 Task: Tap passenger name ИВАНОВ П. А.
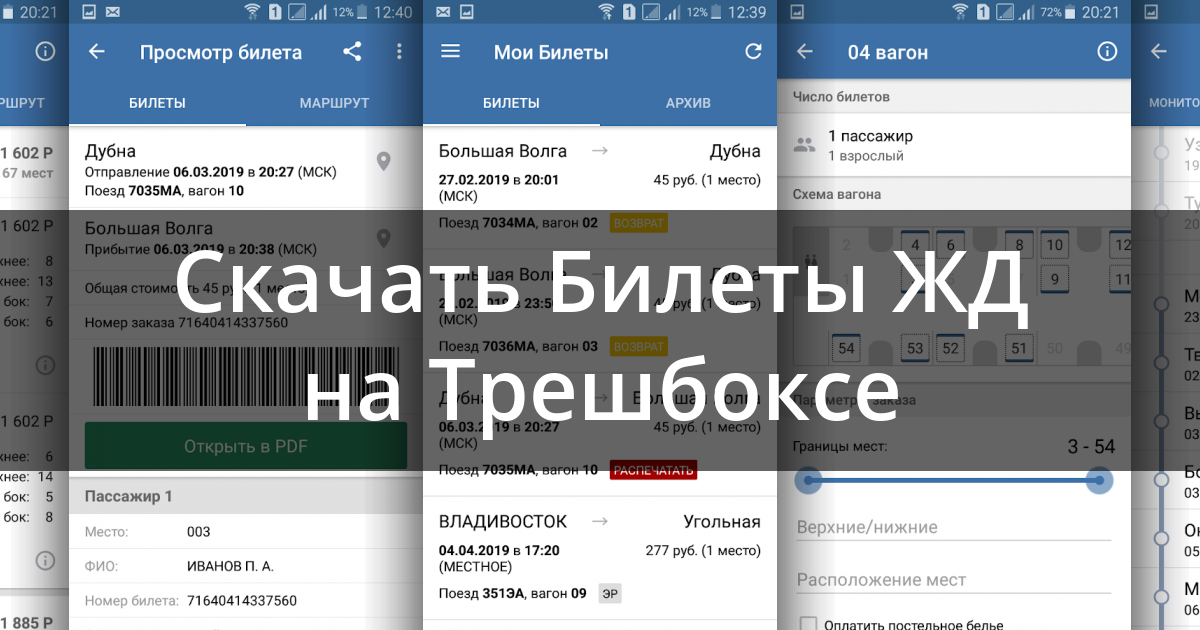(x=230, y=566)
